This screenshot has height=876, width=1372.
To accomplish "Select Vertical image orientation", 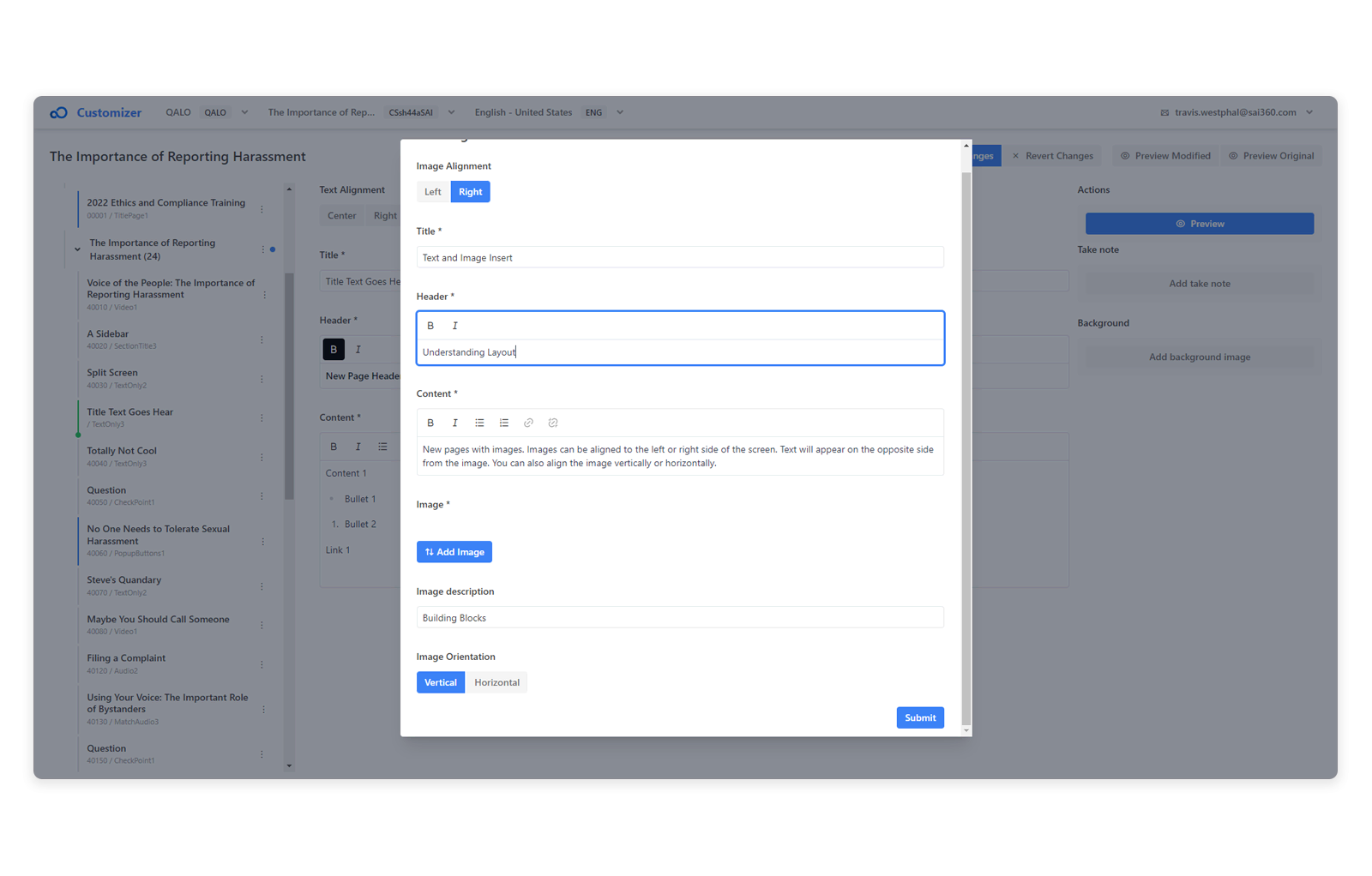I will click(441, 682).
